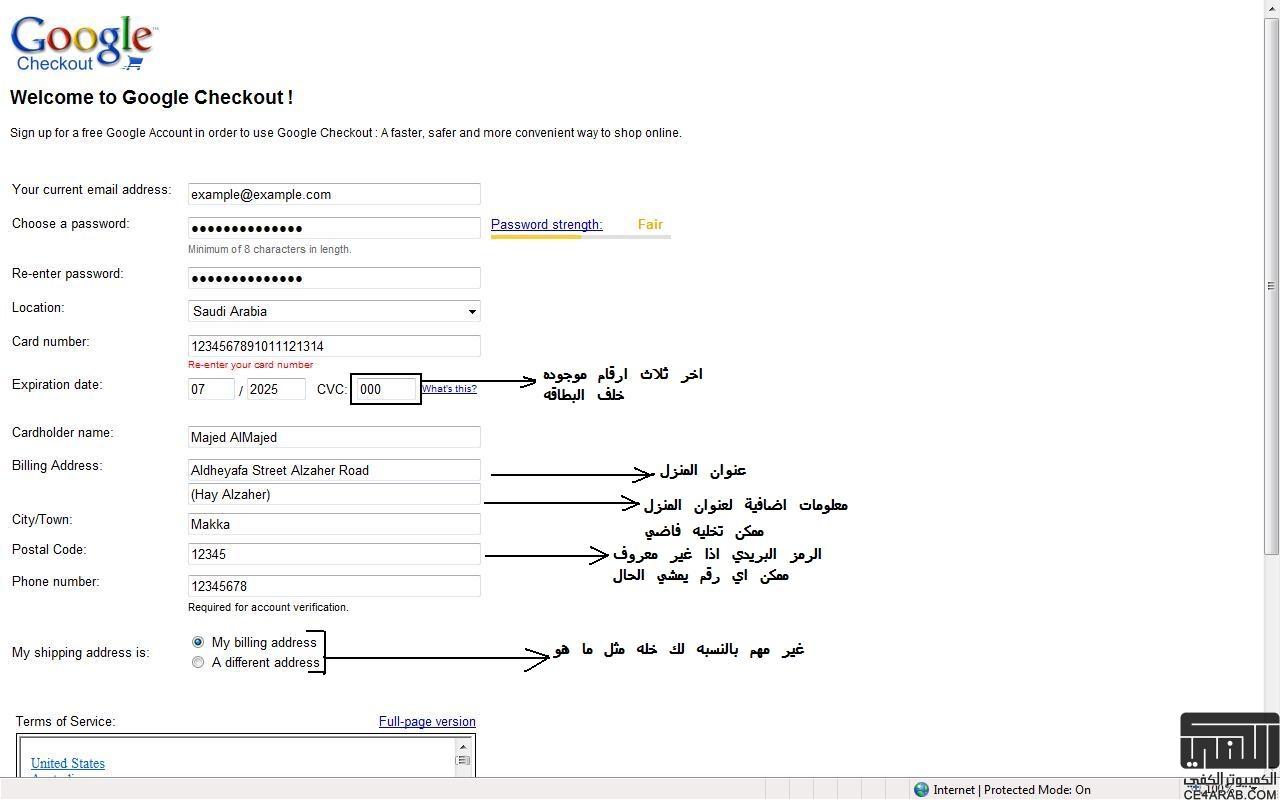This screenshot has width=1280, height=800.
Task: Click the Cardholder name field
Action: coord(334,437)
